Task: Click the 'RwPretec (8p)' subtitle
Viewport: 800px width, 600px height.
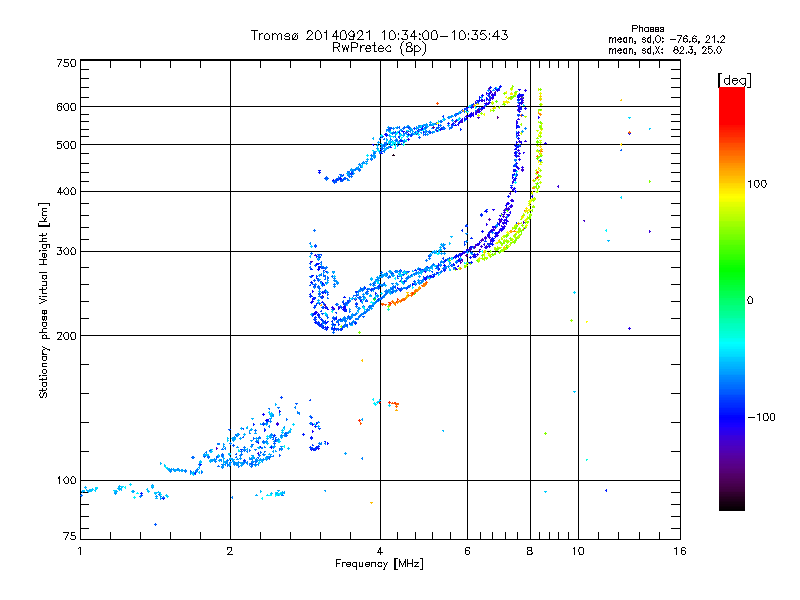Action: coord(379,48)
